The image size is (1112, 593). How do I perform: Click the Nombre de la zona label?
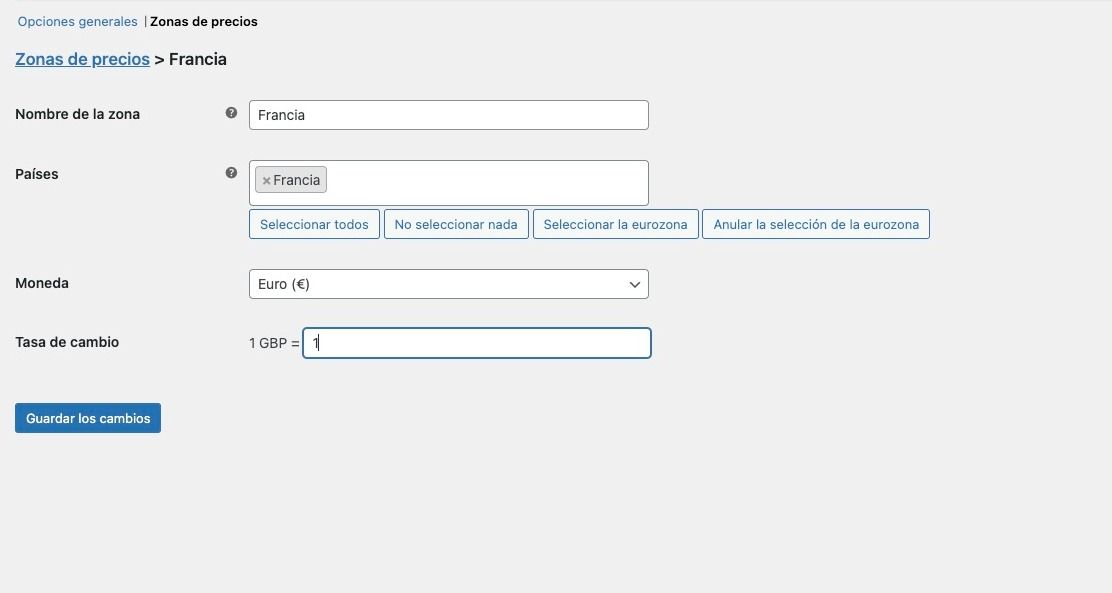[77, 114]
